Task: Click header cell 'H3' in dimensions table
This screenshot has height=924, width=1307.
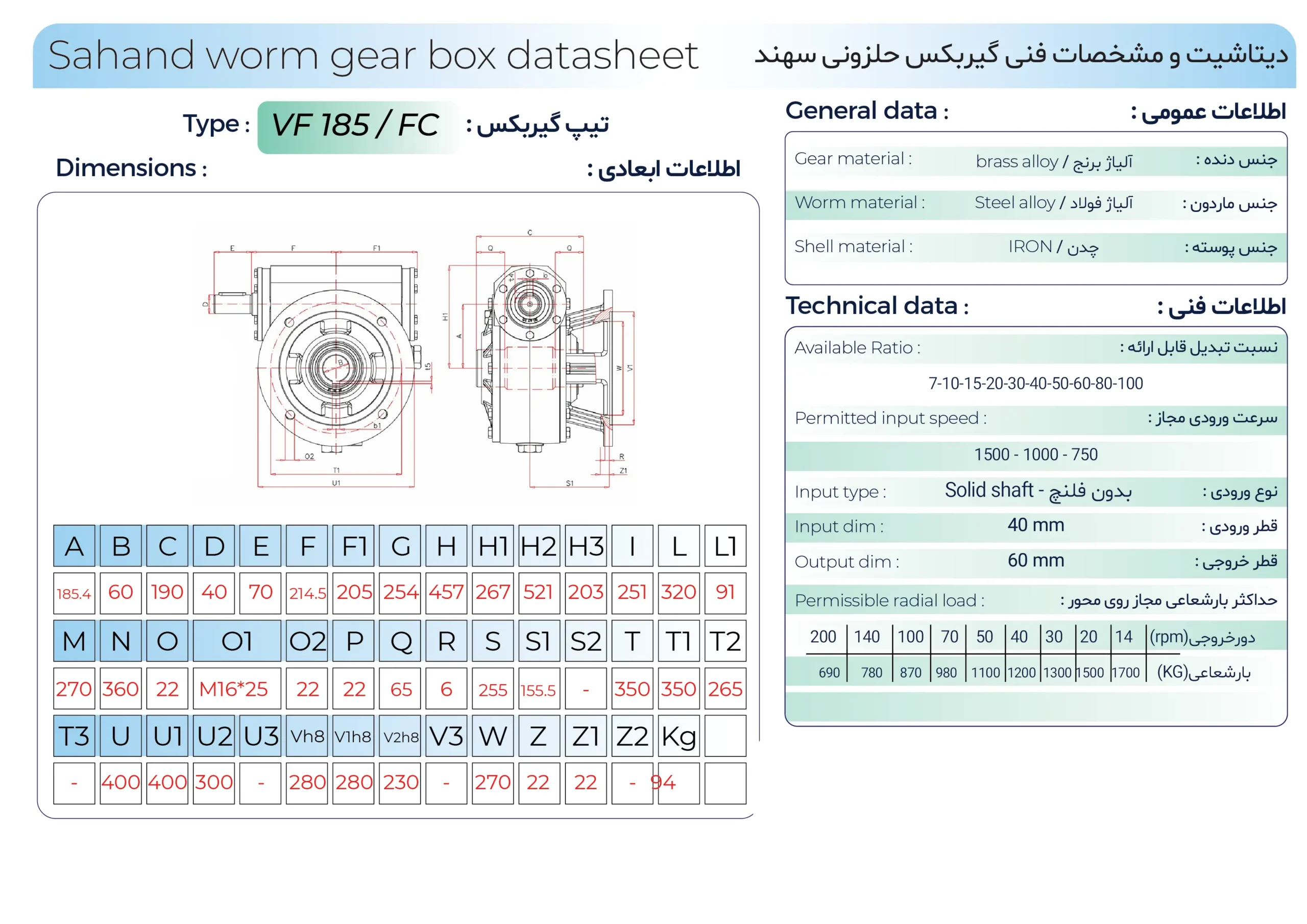Action: (586, 546)
